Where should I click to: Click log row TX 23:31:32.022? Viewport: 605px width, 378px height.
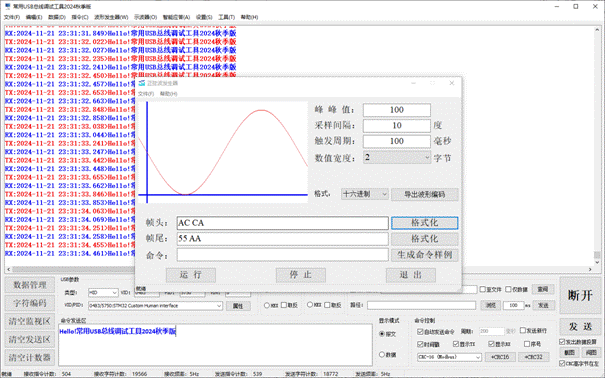[120, 42]
